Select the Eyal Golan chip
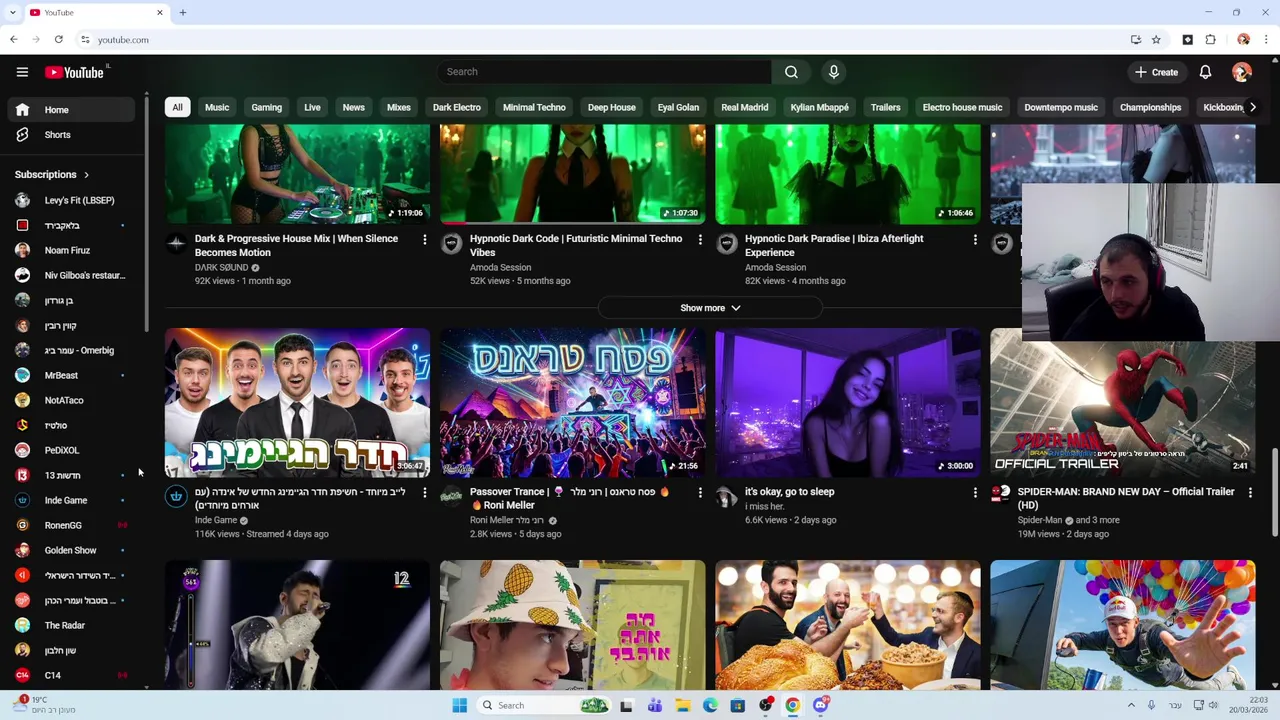The image size is (1280, 720). point(678,107)
